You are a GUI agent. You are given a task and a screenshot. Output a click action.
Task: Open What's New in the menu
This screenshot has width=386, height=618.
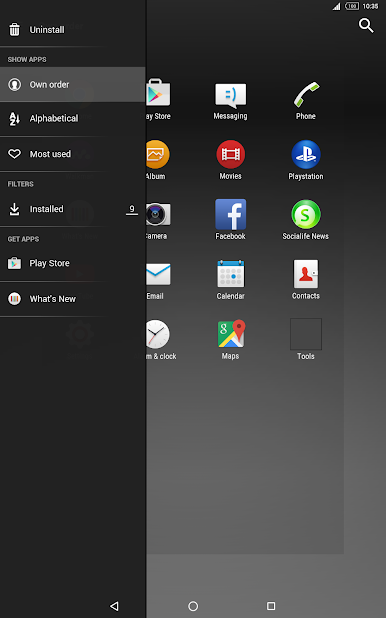pos(73,299)
